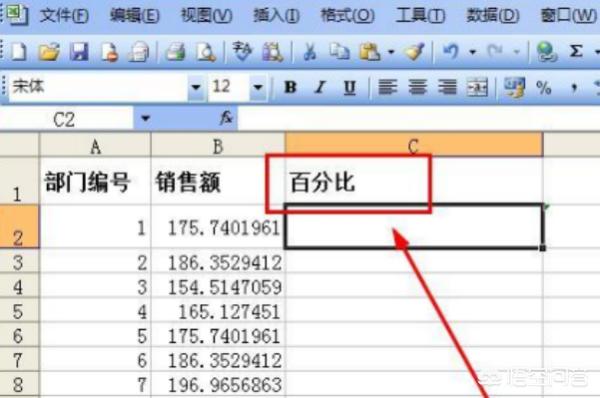Screen dimensions: 600x398
Task: Open the 数据(D) menu
Action: tap(493, 16)
